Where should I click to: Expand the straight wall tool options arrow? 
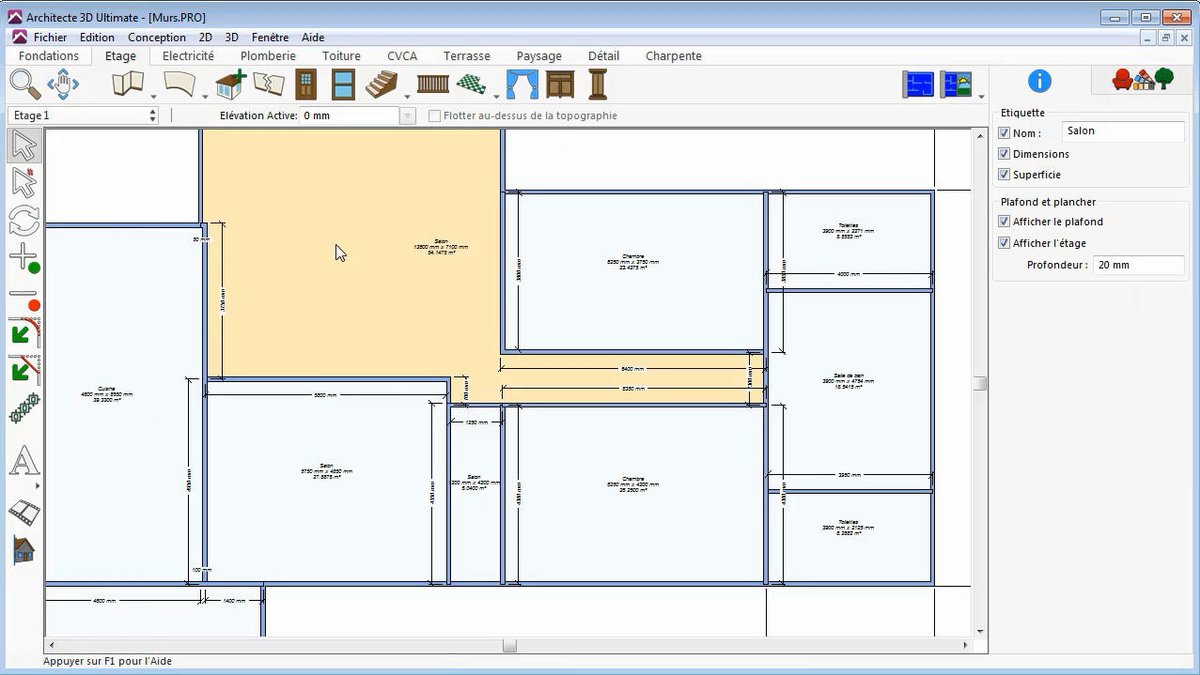point(153,97)
